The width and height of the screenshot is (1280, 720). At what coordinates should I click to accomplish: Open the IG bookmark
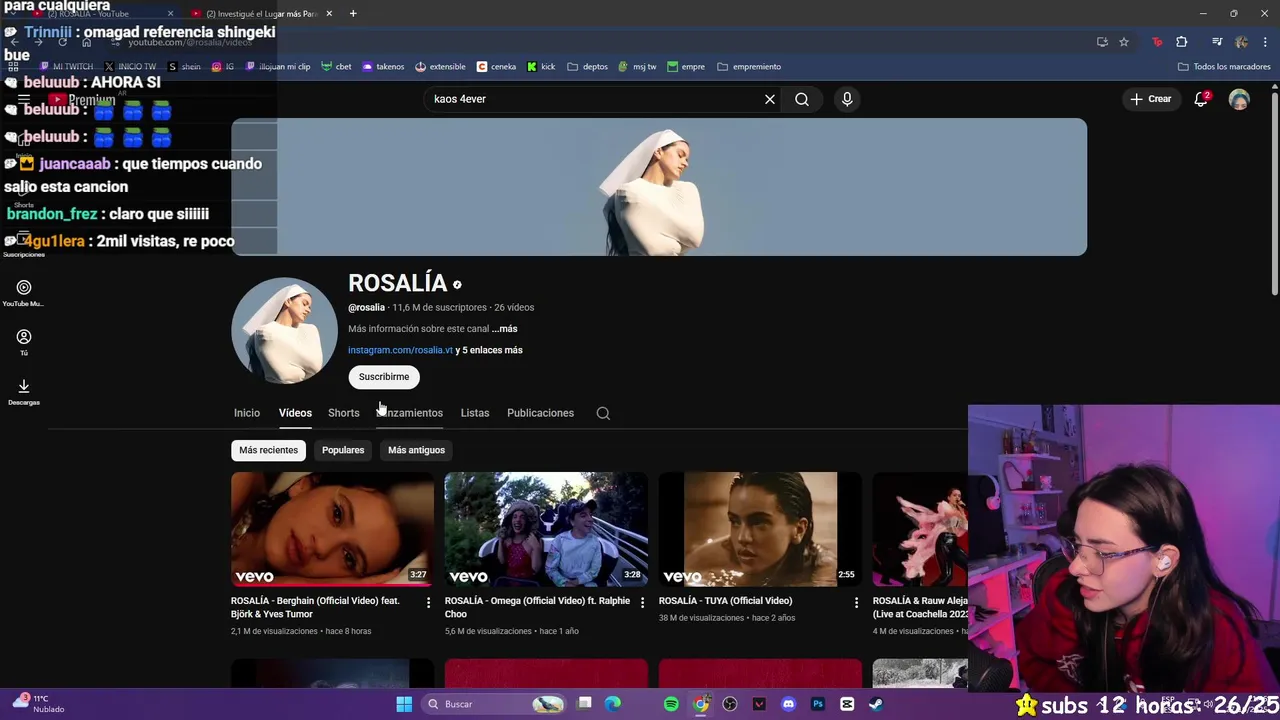pyautogui.click(x=223, y=67)
